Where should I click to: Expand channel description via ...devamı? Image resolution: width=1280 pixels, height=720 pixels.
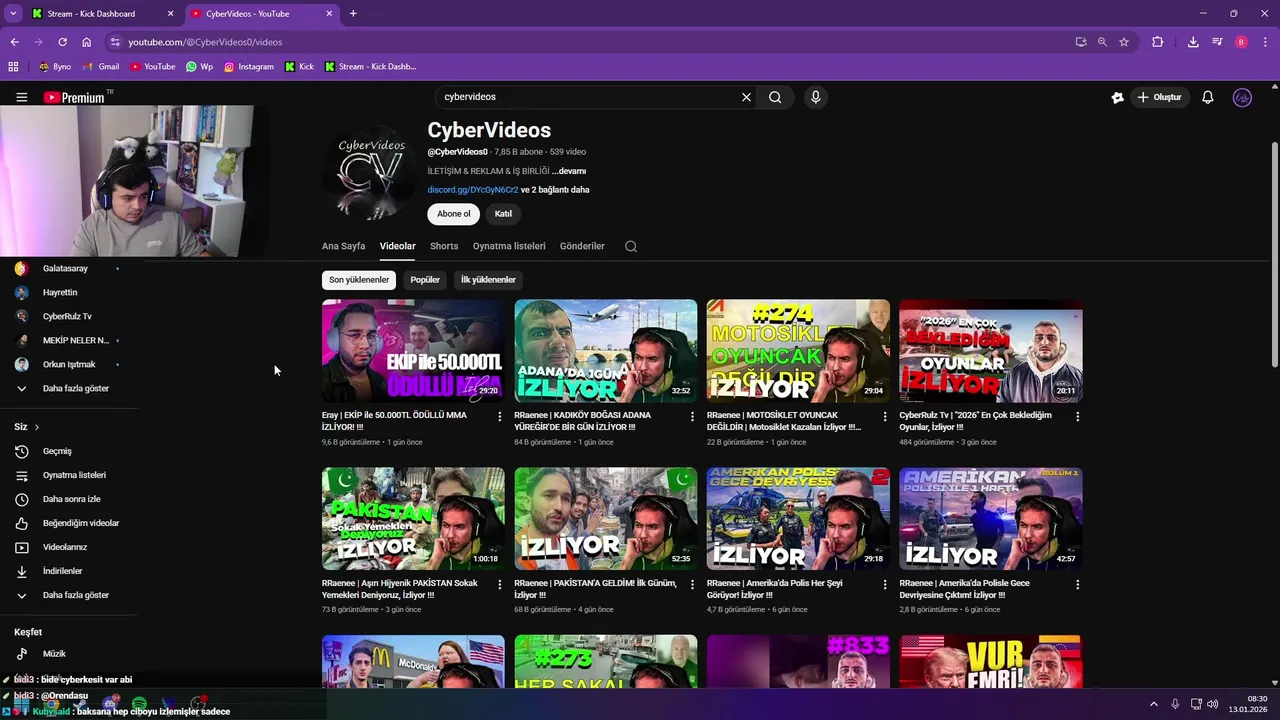click(568, 171)
